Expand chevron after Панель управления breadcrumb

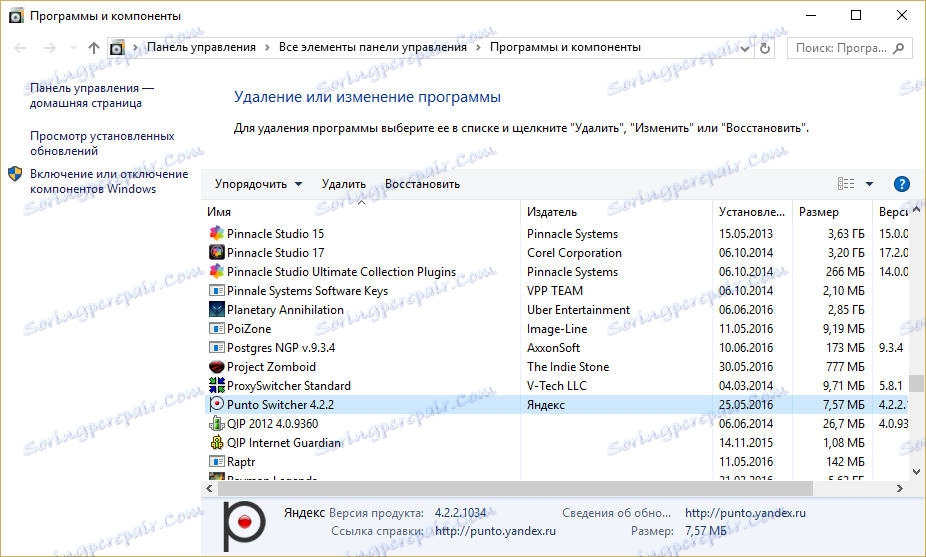pyautogui.click(x=267, y=47)
